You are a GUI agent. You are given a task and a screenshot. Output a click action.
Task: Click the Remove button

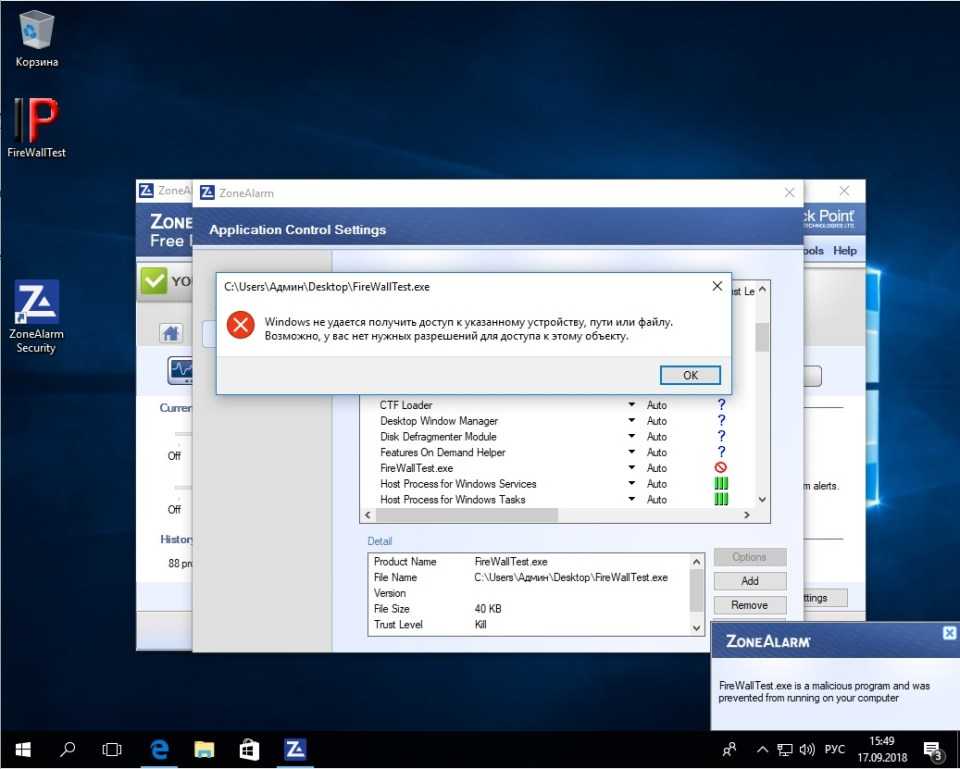(750, 605)
